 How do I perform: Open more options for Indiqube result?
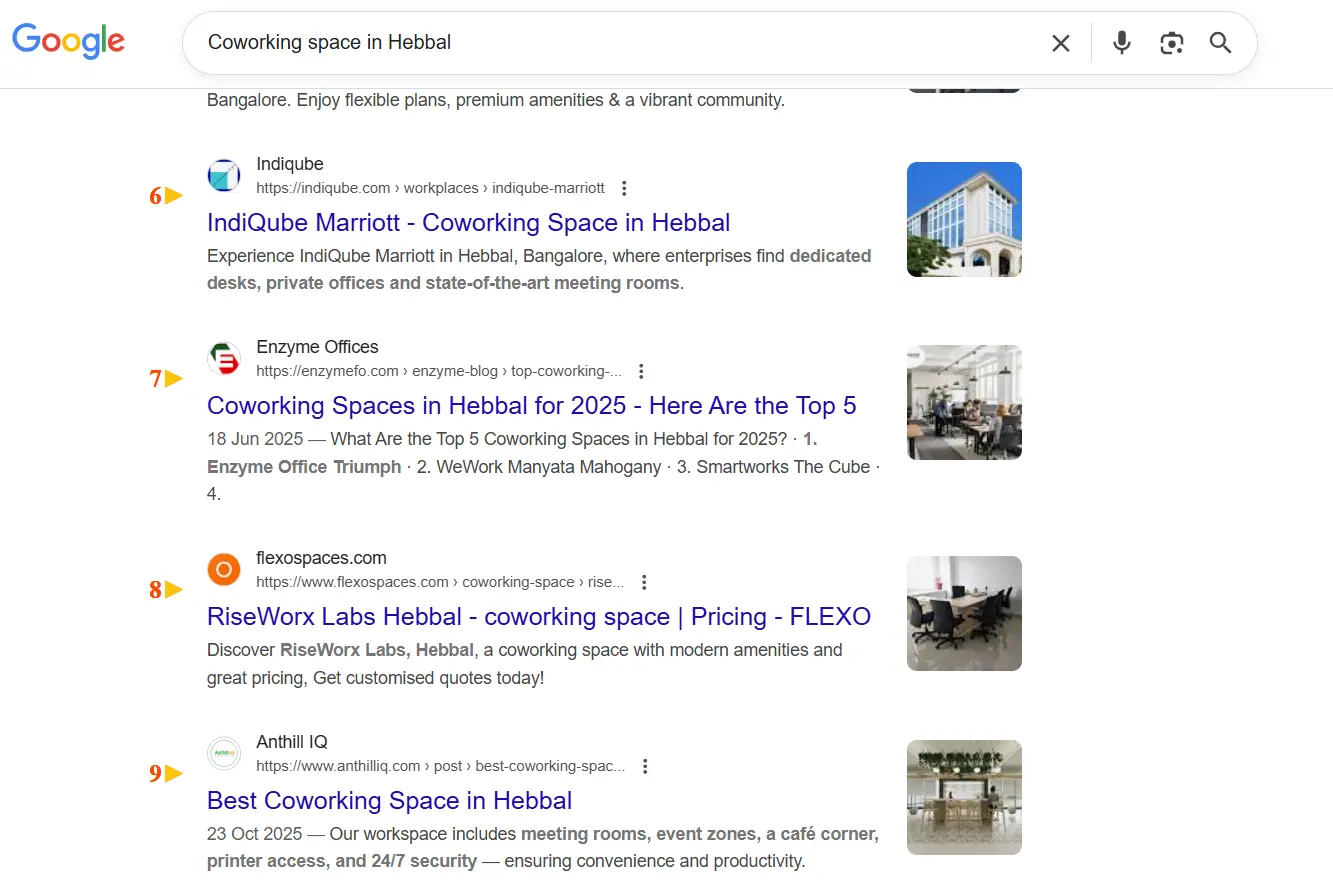pyautogui.click(x=625, y=188)
